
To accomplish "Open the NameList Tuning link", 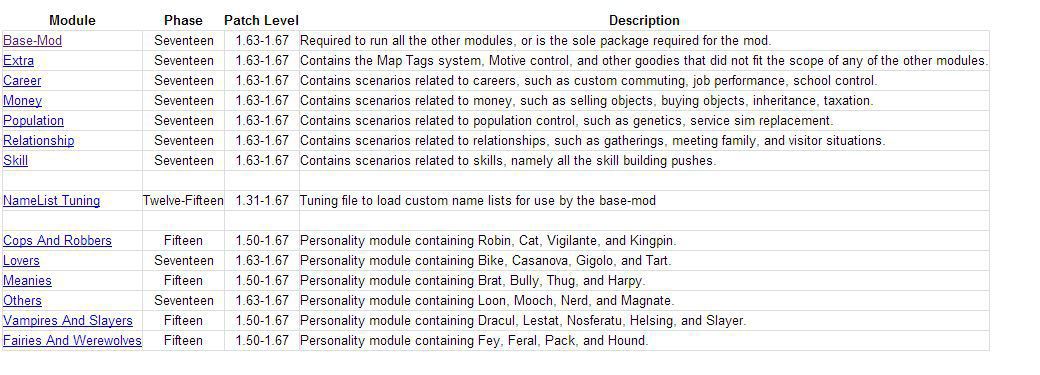I will (x=52, y=200).
